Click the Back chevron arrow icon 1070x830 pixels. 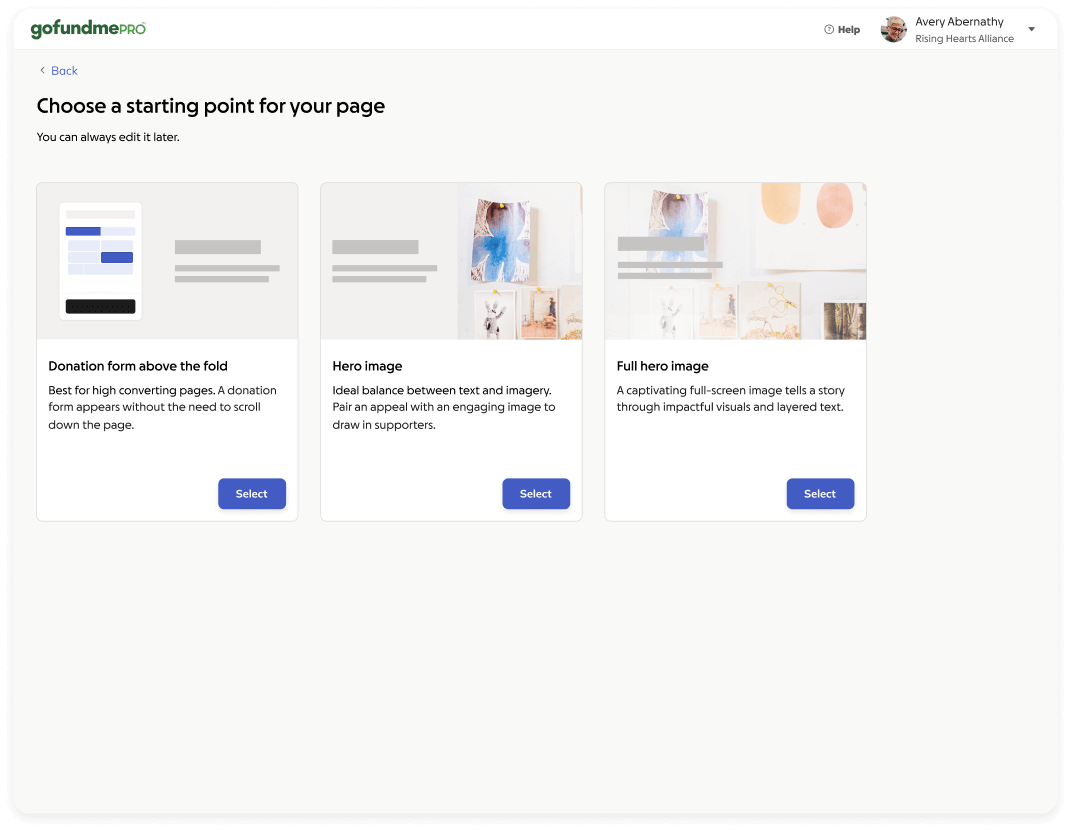click(42, 71)
